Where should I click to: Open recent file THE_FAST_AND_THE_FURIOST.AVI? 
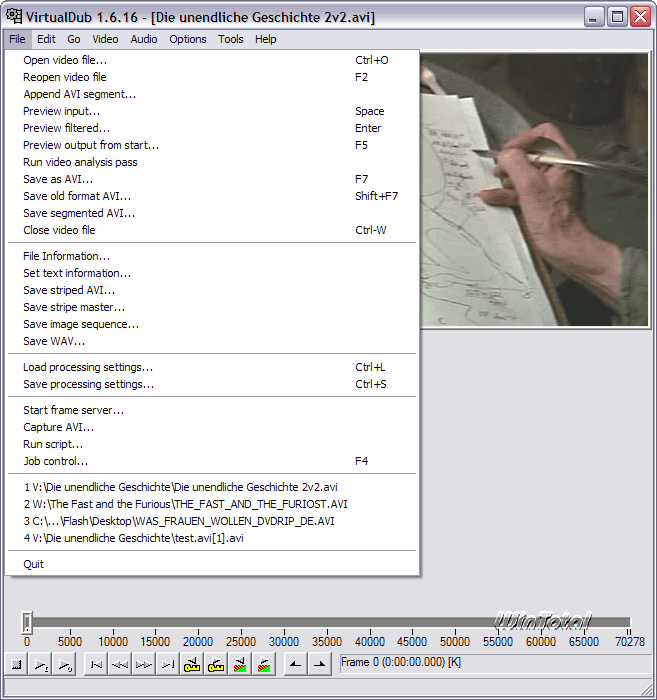pyautogui.click(x=212, y=504)
